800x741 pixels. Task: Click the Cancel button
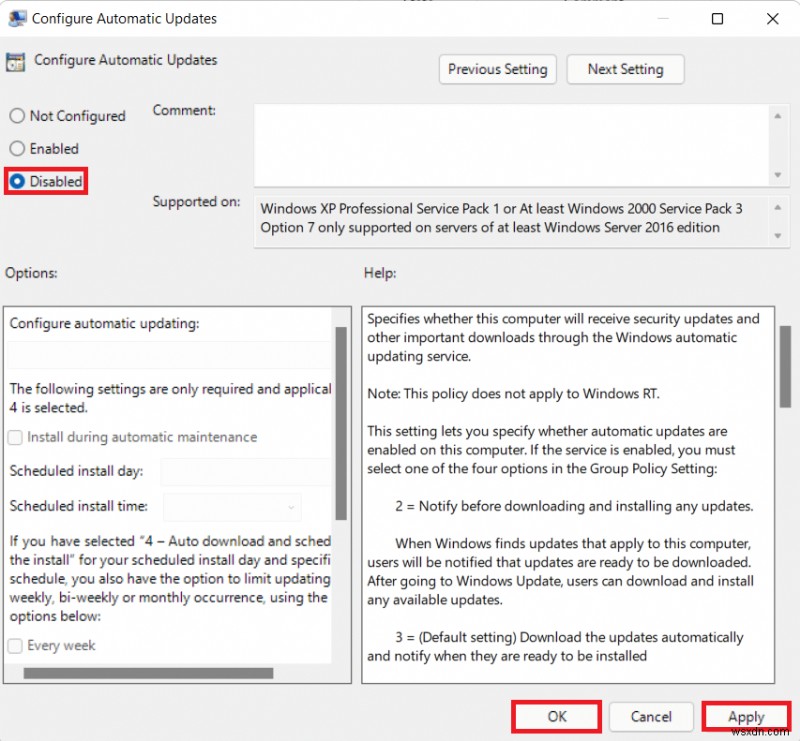pos(651,717)
